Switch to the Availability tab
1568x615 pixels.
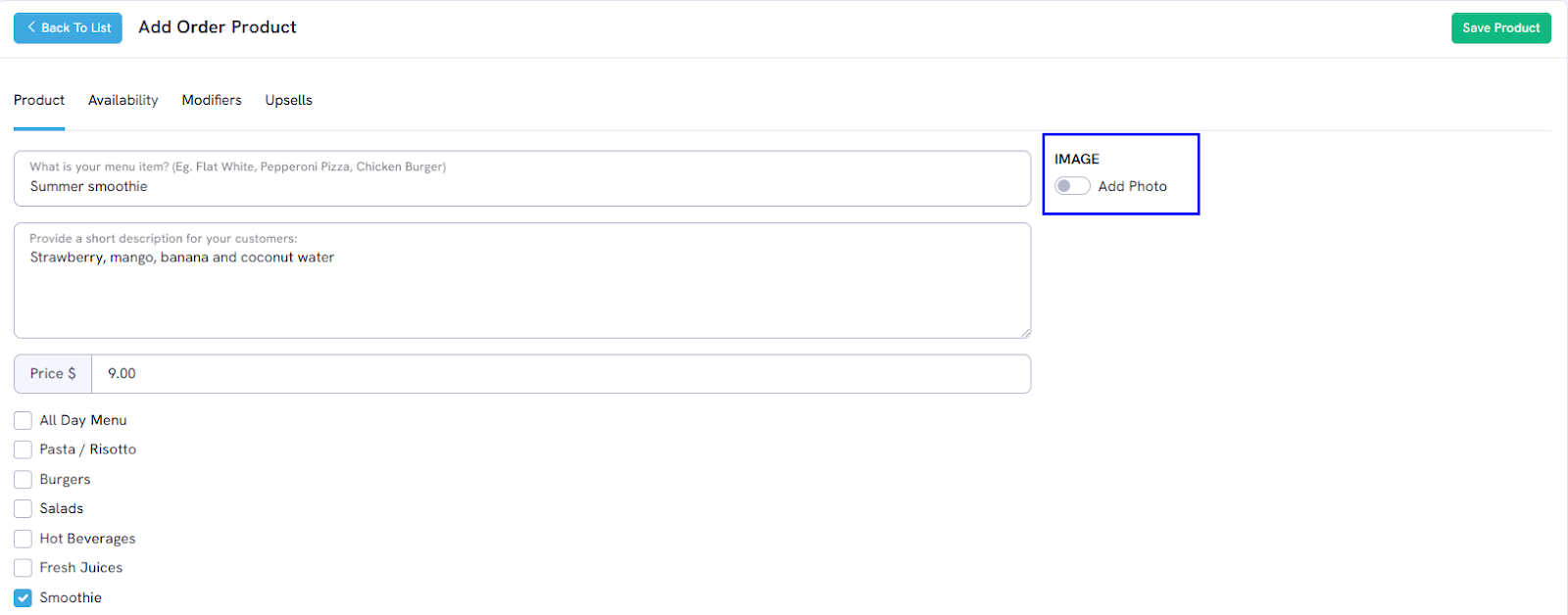(x=122, y=100)
